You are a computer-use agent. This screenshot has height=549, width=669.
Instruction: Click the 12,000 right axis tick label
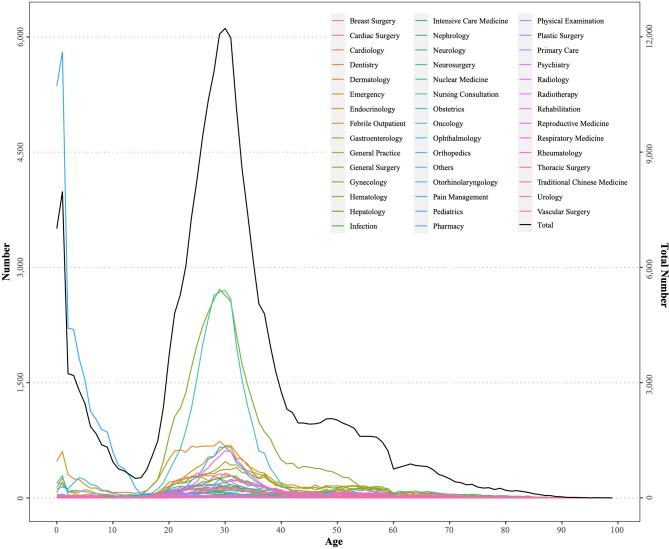[x=649, y=37]
